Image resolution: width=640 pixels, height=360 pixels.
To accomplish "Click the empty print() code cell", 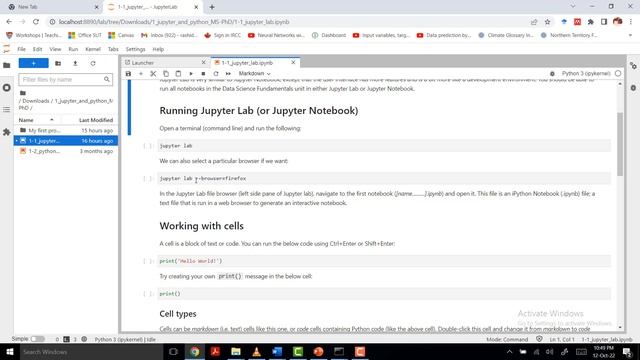I will tap(384, 293).
